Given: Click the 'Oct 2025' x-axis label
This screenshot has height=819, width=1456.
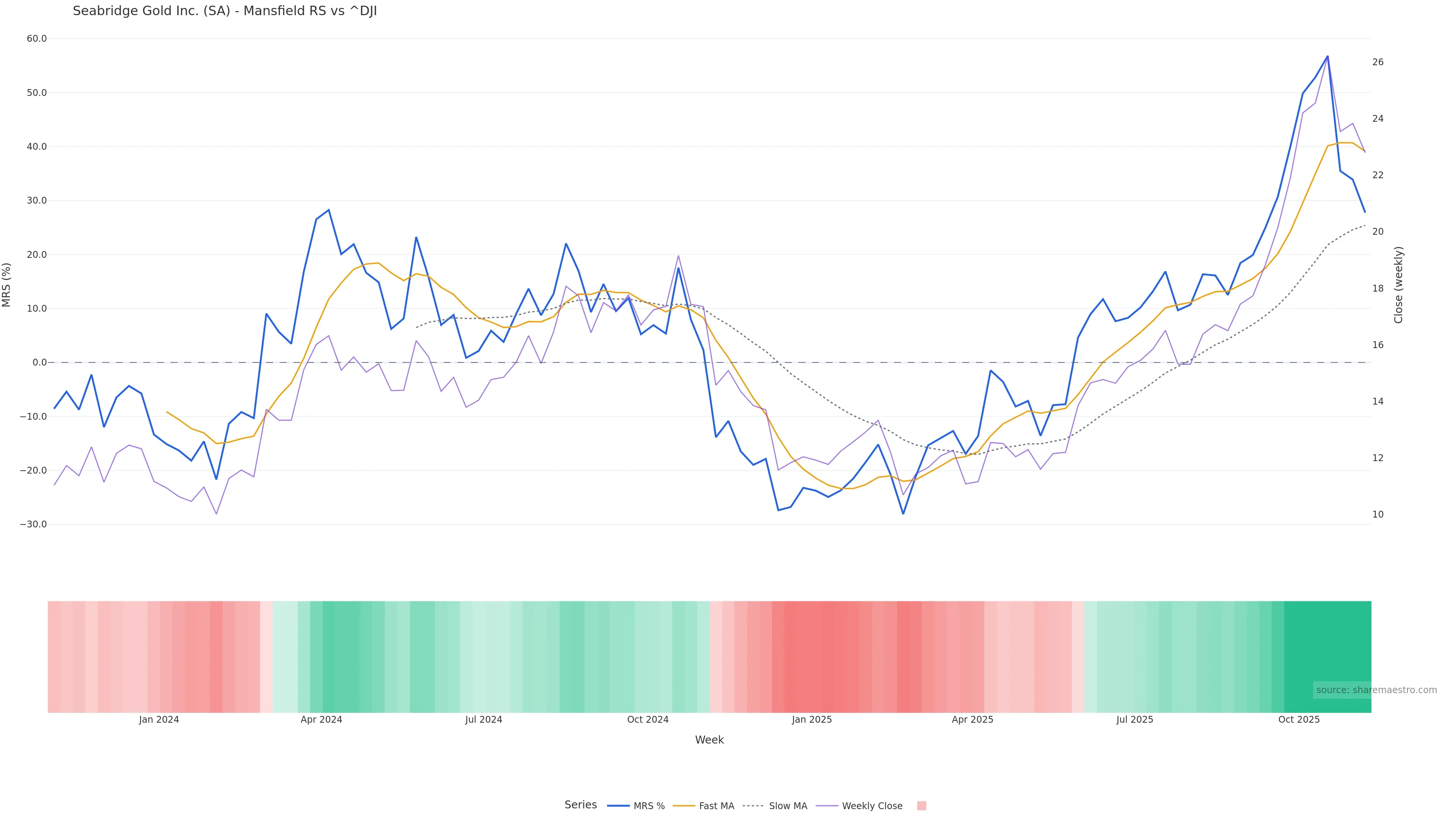Looking at the screenshot, I should pyautogui.click(x=1299, y=720).
